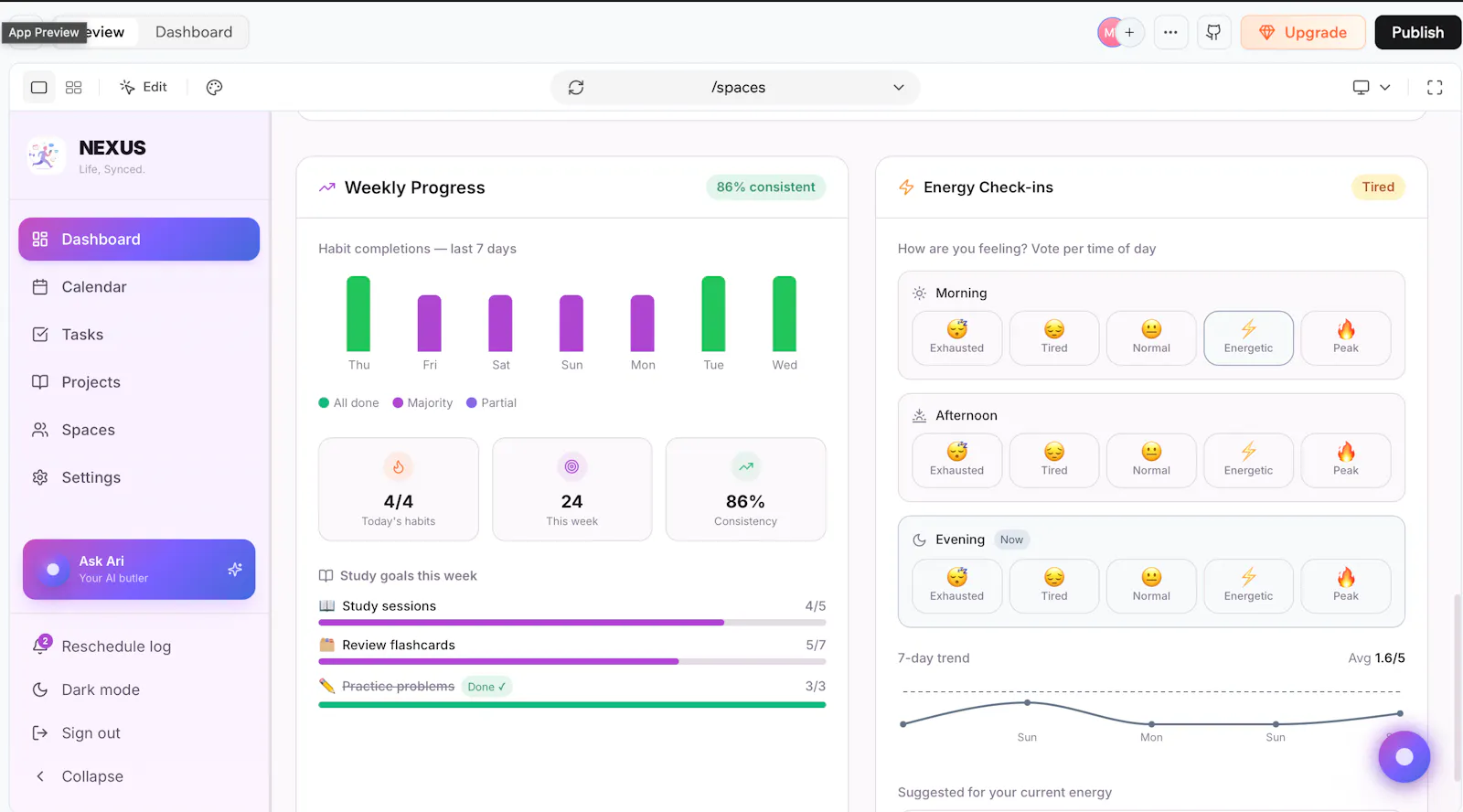Image resolution: width=1463 pixels, height=812 pixels.
Task: Click the sun icon next to Morning
Action: [919, 293]
